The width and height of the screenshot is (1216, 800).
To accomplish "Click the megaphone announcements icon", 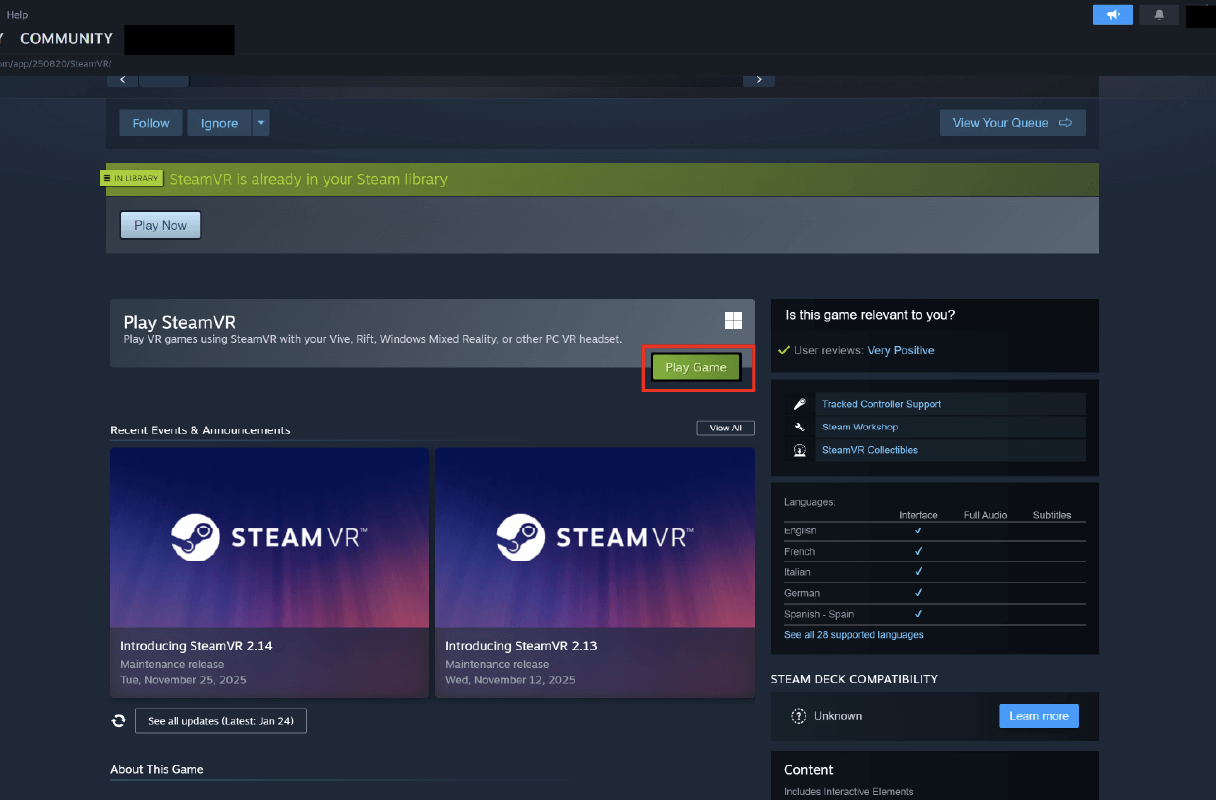I will (1112, 15).
